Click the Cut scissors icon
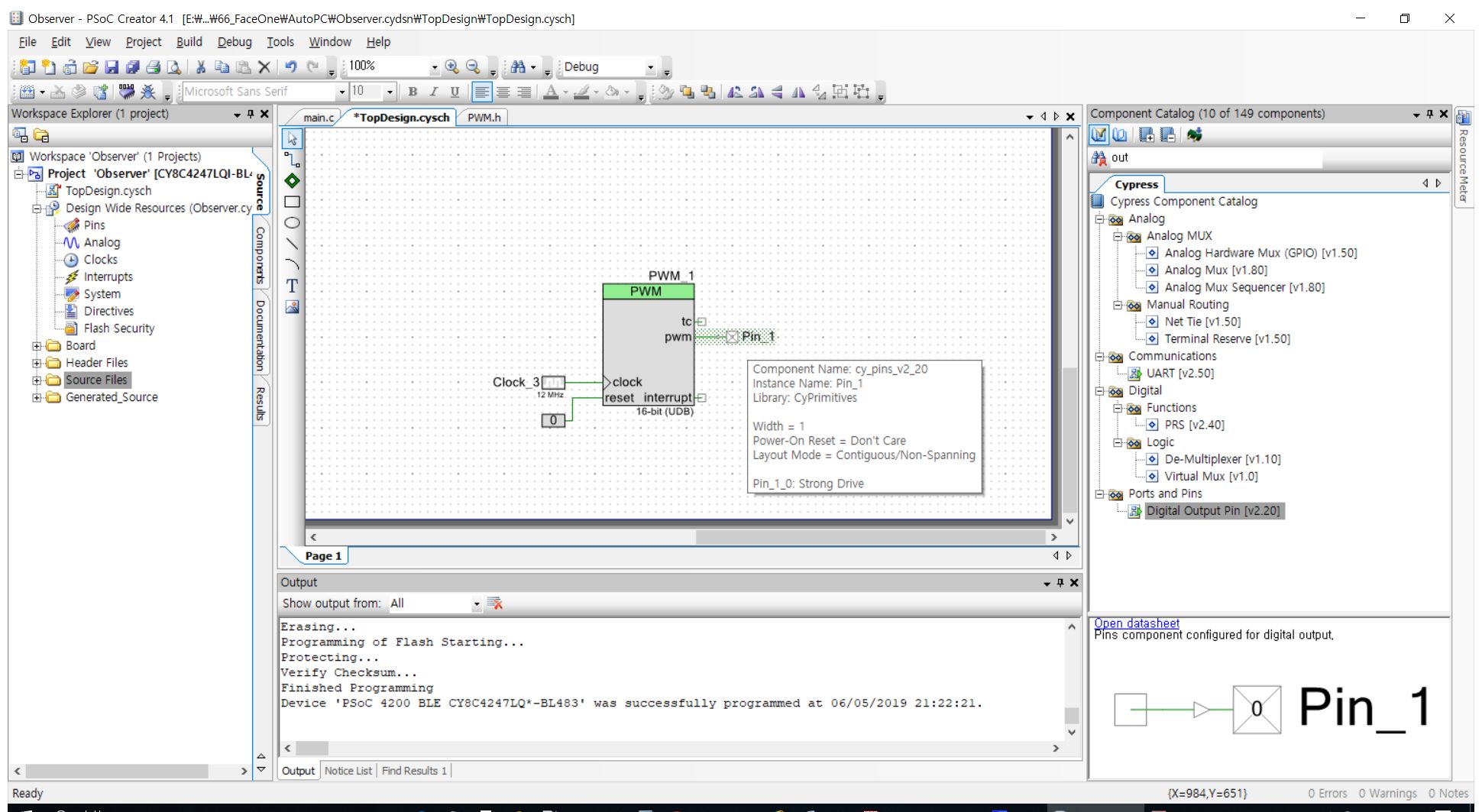Viewport: 1482px width, 812px height. pos(201,67)
